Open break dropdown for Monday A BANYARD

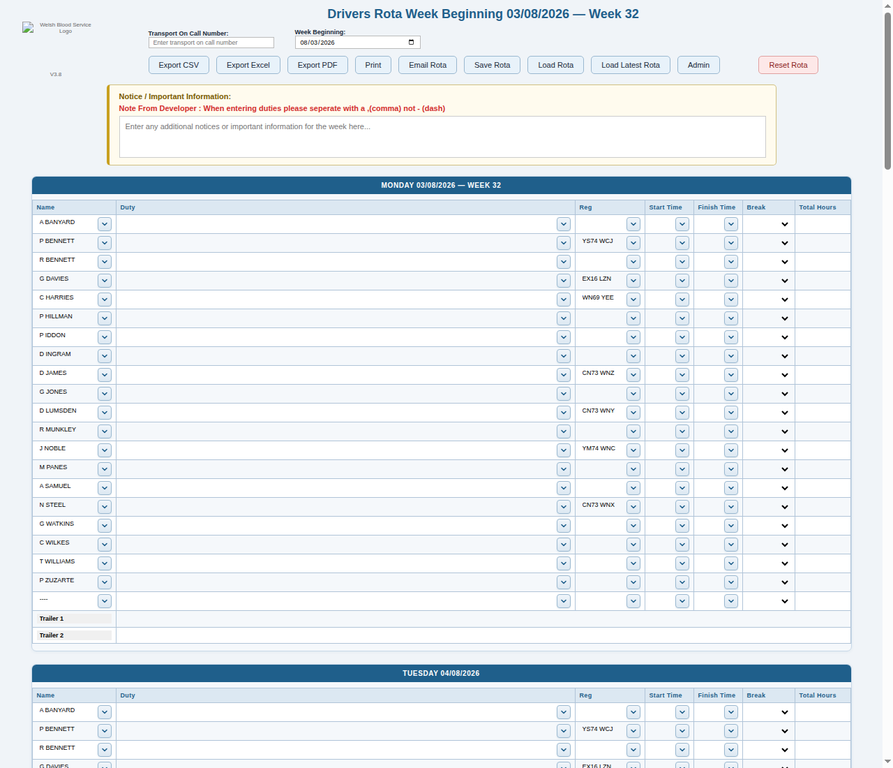point(784,224)
